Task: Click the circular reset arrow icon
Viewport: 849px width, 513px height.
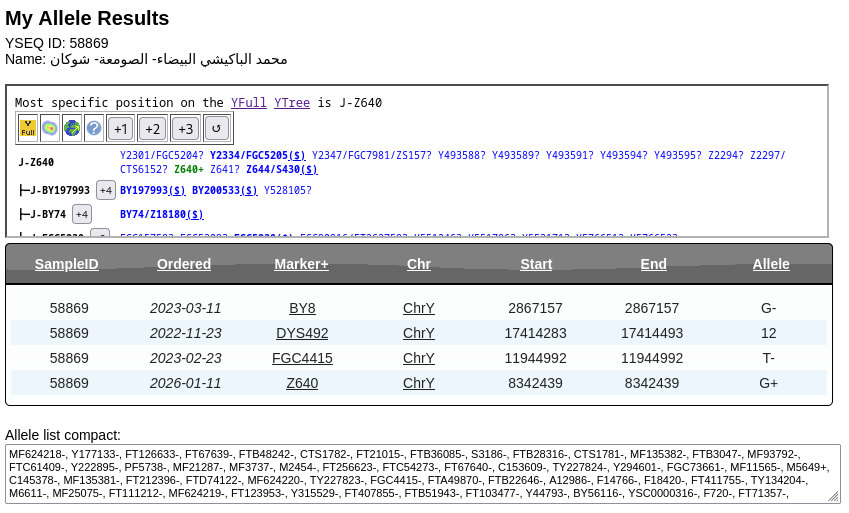Action: [x=216, y=128]
